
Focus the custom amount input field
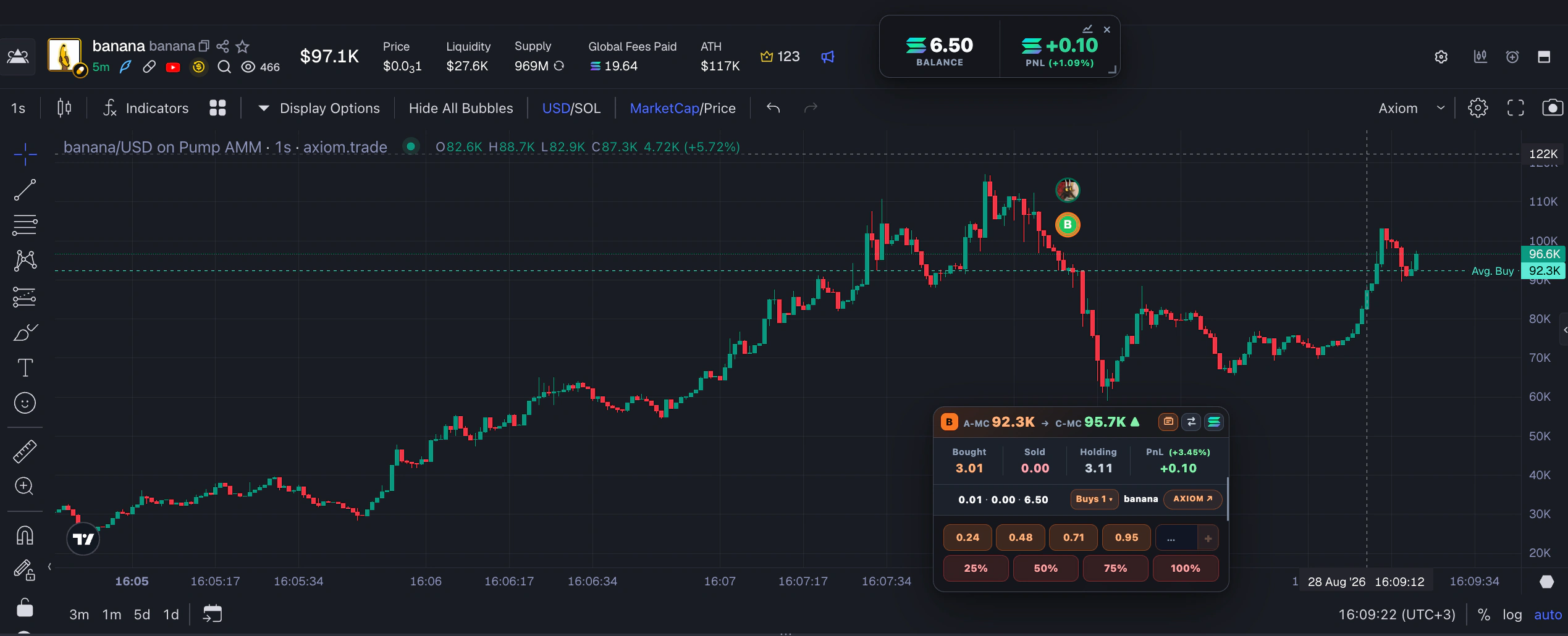pos(1176,537)
